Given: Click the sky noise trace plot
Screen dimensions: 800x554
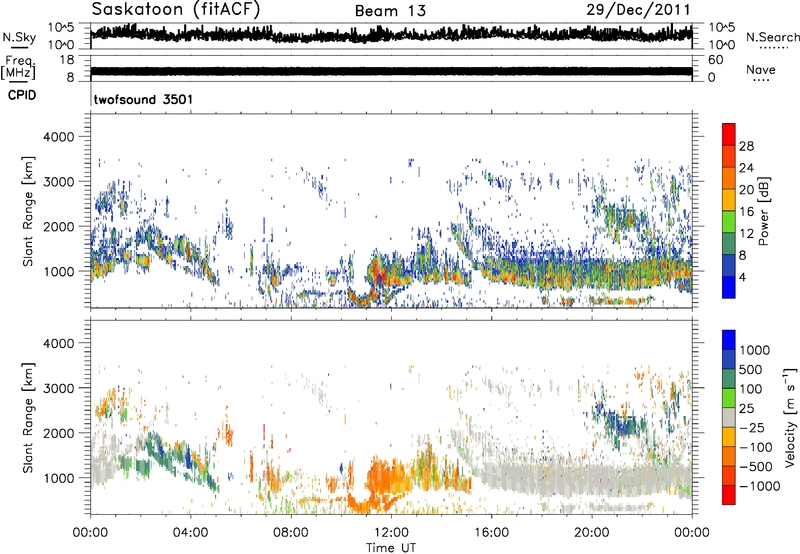Looking at the screenshot, I should 391,34.
